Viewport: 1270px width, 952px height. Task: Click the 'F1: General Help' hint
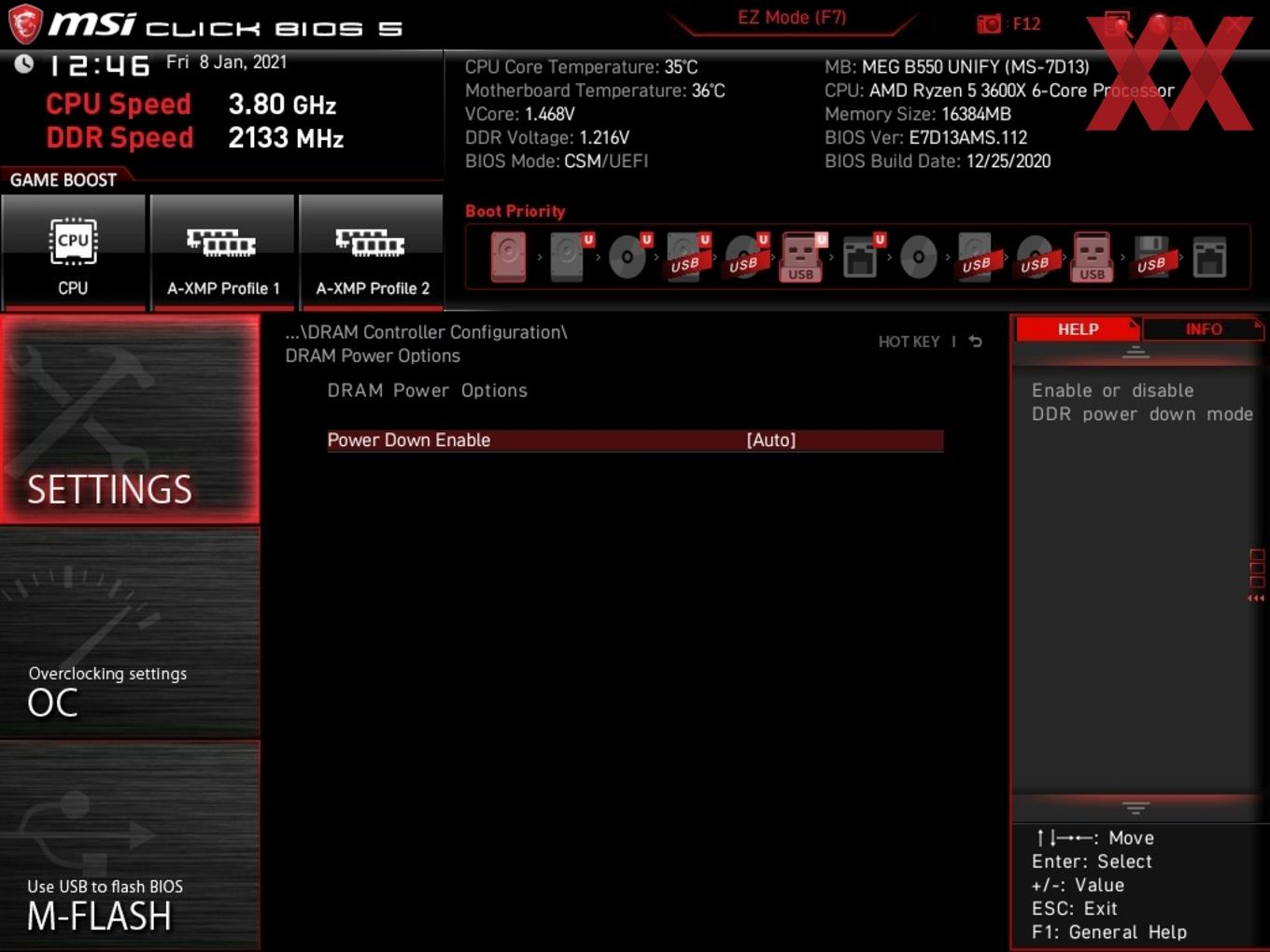[x=1108, y=931]
